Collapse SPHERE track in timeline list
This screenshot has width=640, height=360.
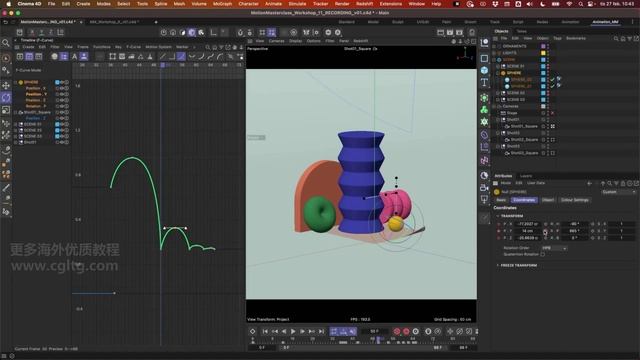16,82
